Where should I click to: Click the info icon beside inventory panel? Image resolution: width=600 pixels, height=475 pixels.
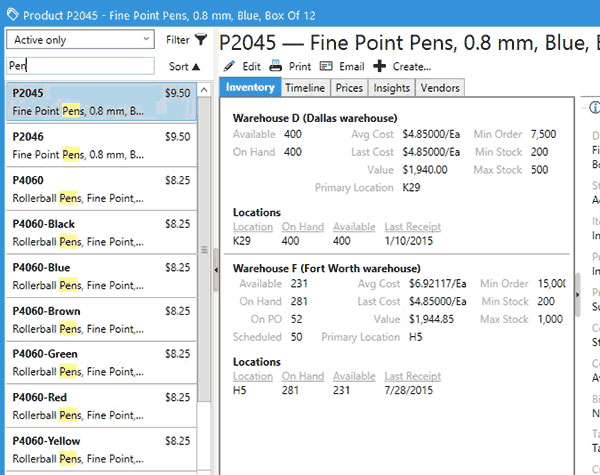point(595,107)
